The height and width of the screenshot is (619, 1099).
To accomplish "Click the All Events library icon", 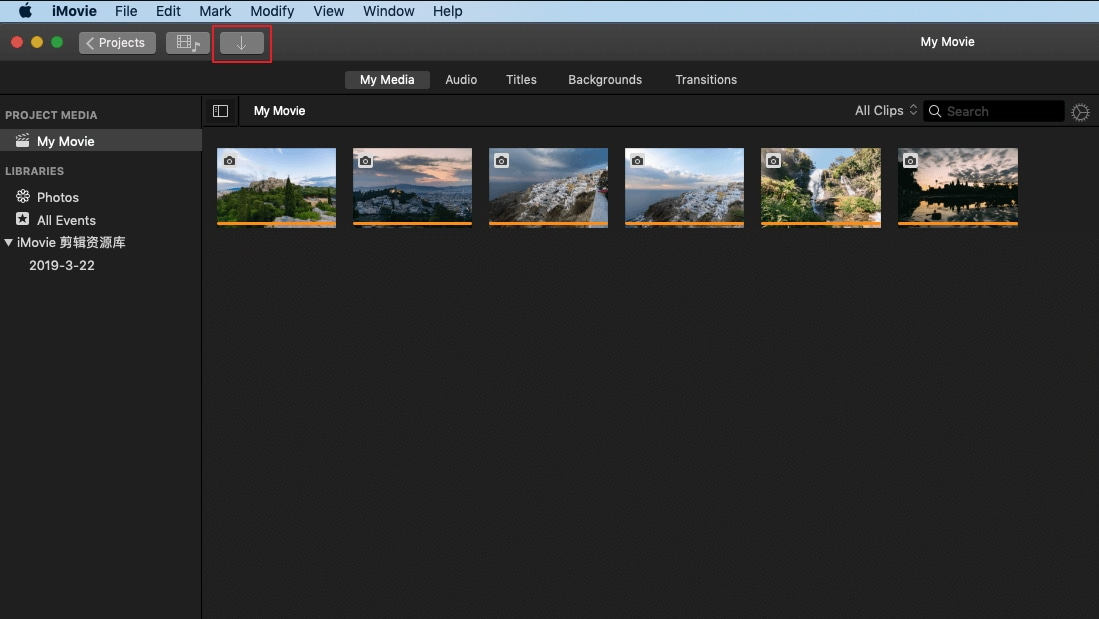I will (x=23, y=219).
